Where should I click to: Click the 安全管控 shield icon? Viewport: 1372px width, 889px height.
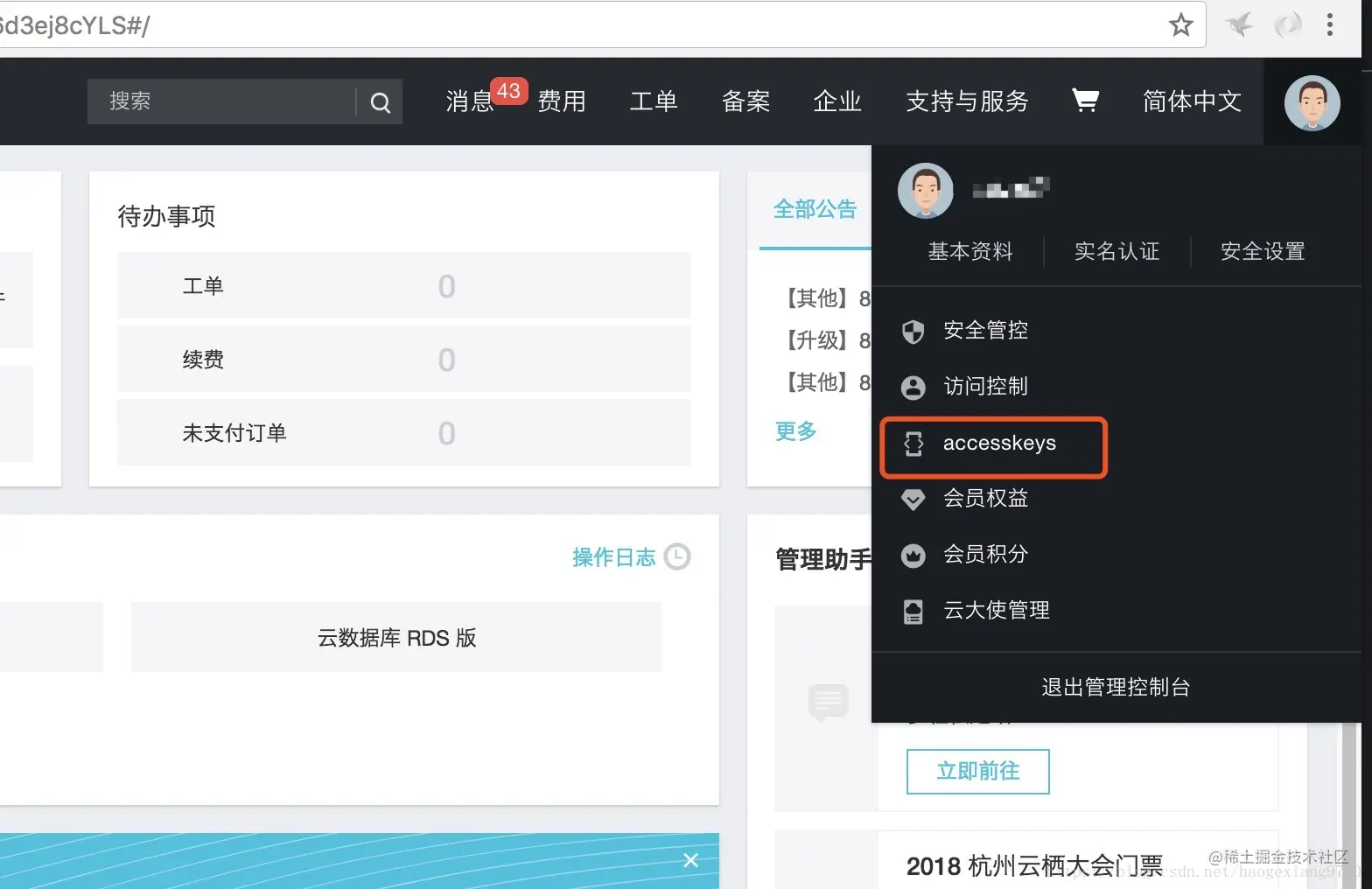coord(913,331)
